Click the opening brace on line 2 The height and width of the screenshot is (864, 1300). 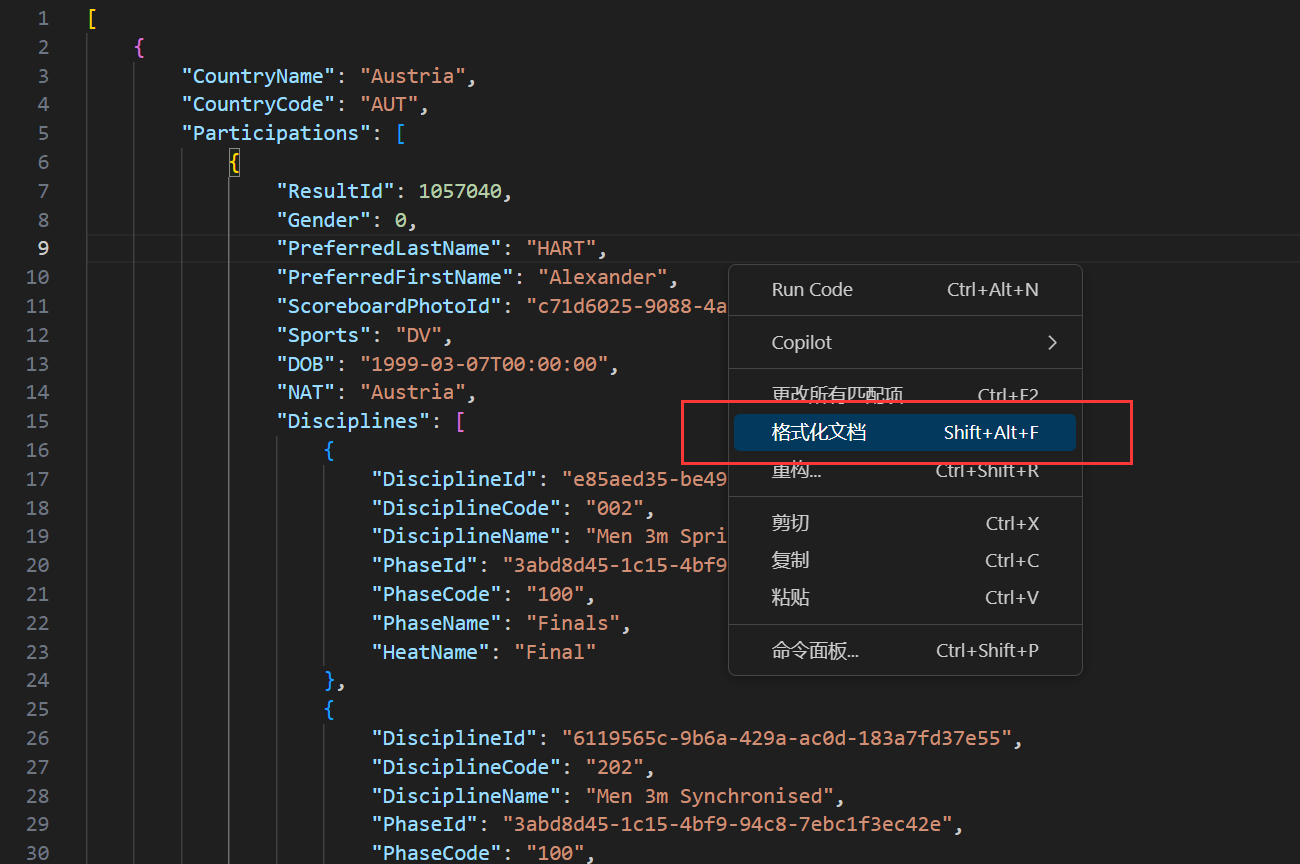pos(139,47)
